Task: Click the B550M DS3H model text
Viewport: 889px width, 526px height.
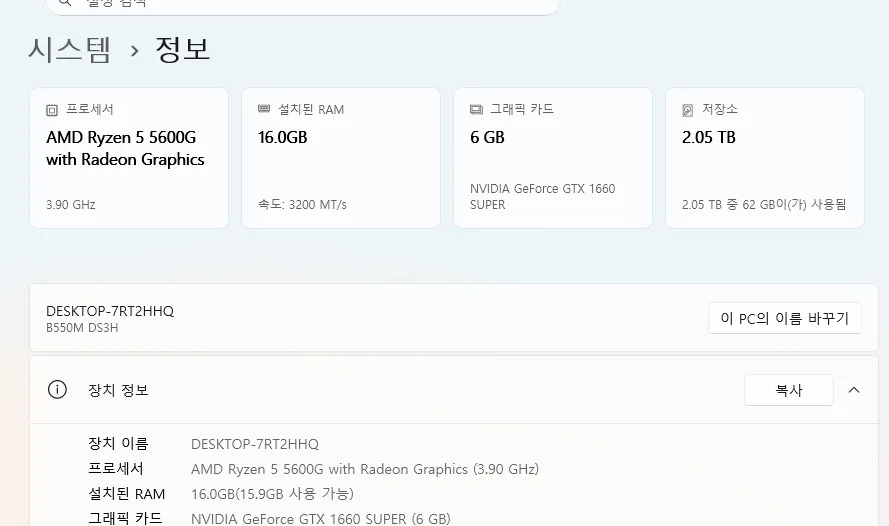Action: [x=82, y=328]
